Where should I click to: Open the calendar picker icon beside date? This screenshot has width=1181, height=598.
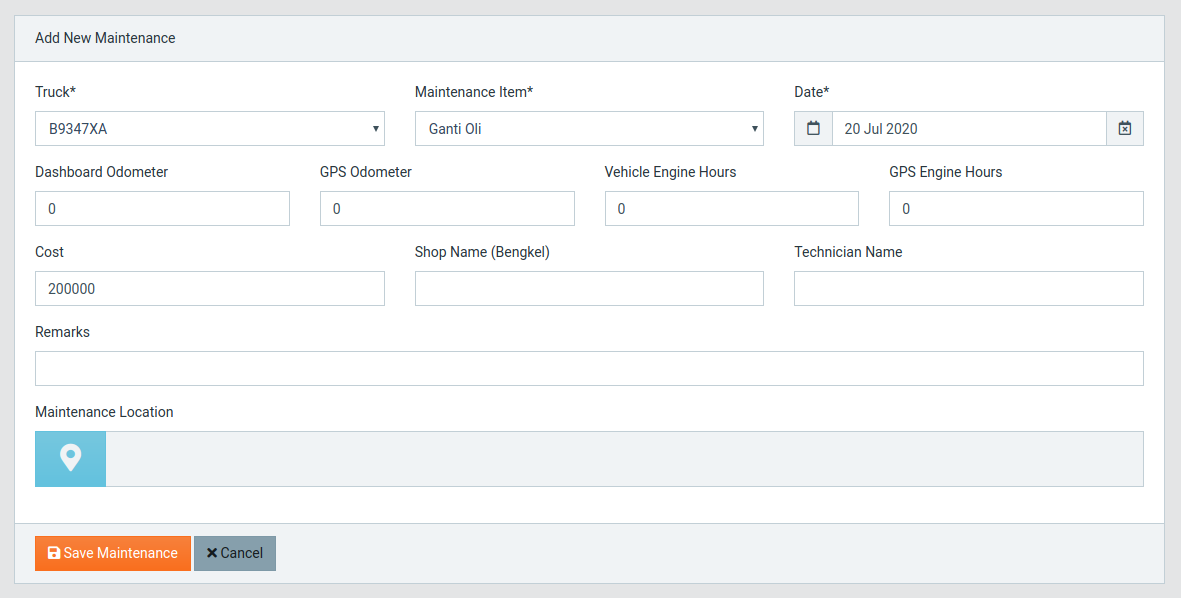click(813, 129)
